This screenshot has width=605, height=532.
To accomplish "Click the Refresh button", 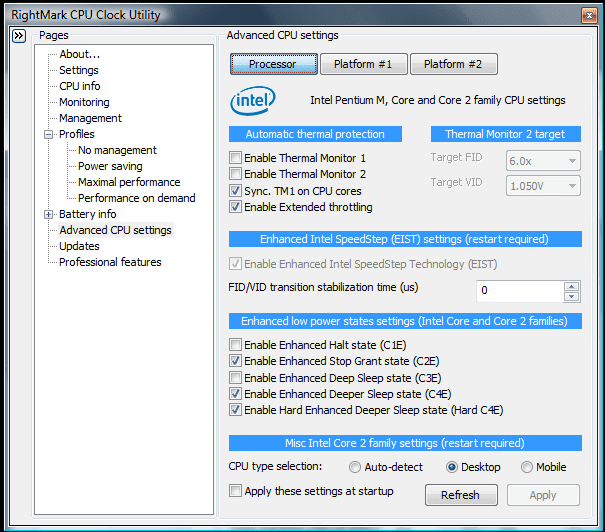I will [461, 495].
